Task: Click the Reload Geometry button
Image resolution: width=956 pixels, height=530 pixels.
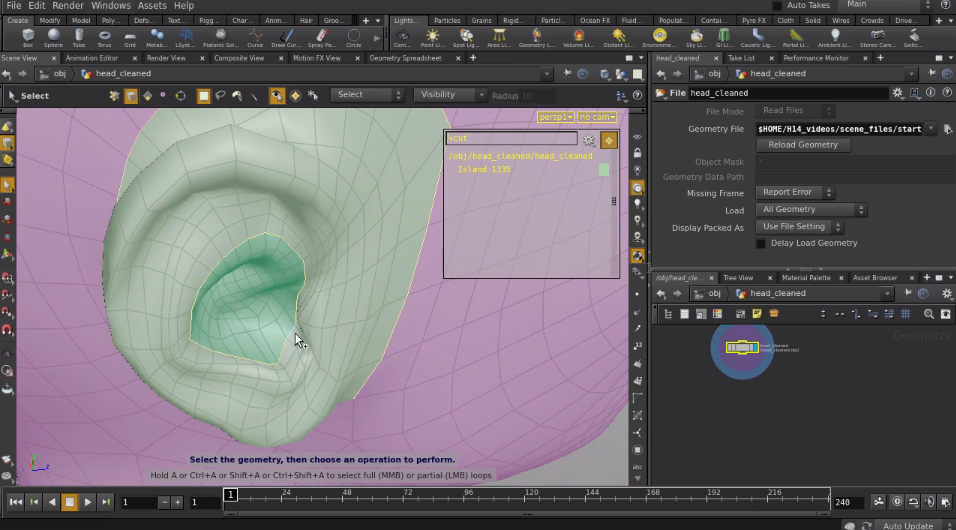Action: pyautogui.click(x=803, y=145)
